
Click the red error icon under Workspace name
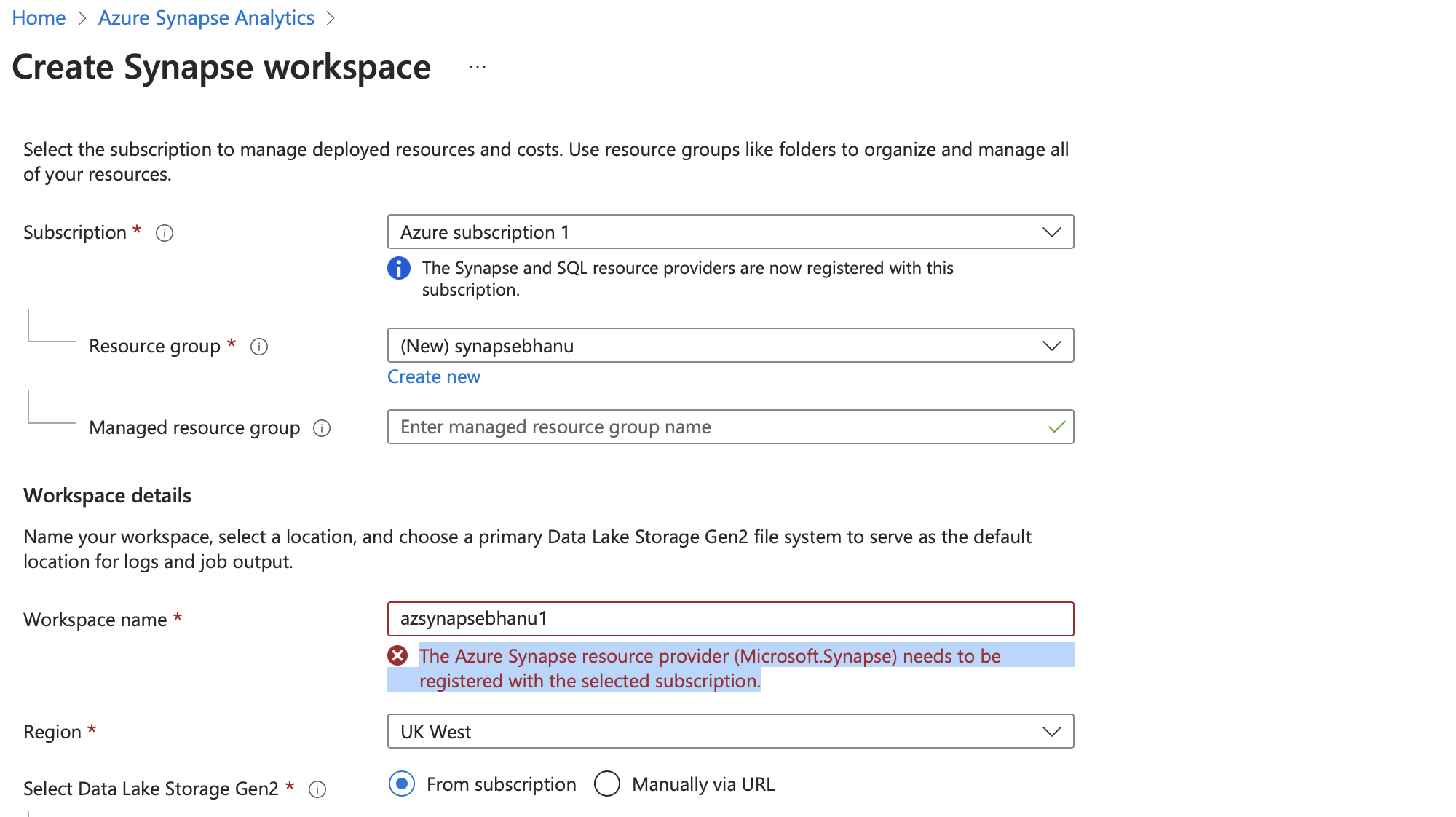click(397, 656)
